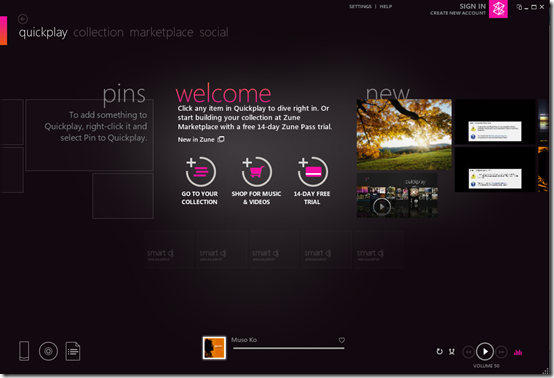This screenshot has width=554, height=378.
Task: Open the New in Zune link
Action: click(x=196, y=140)
